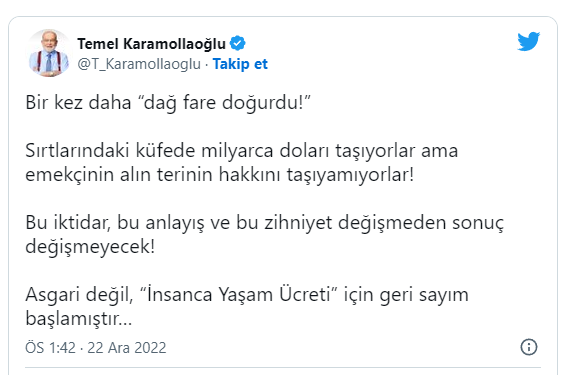Click the line starting with "Bu iktidar"

point(264,223)
